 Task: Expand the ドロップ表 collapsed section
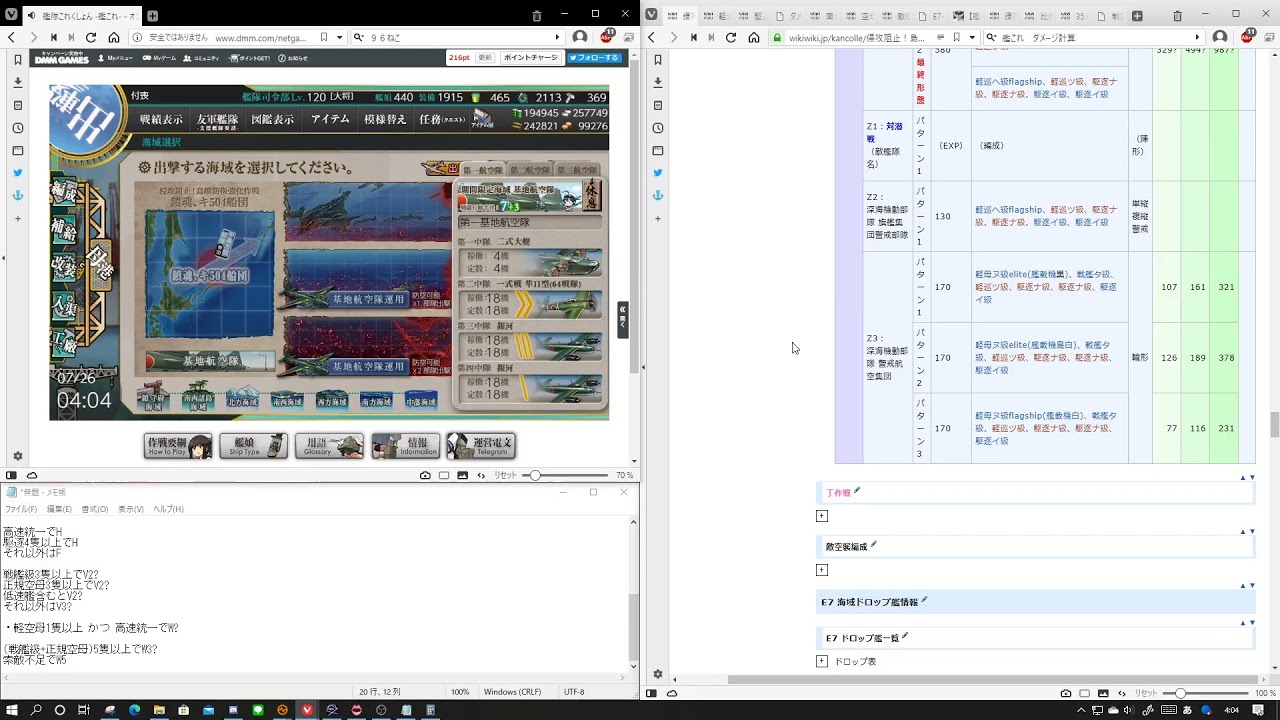822,661
